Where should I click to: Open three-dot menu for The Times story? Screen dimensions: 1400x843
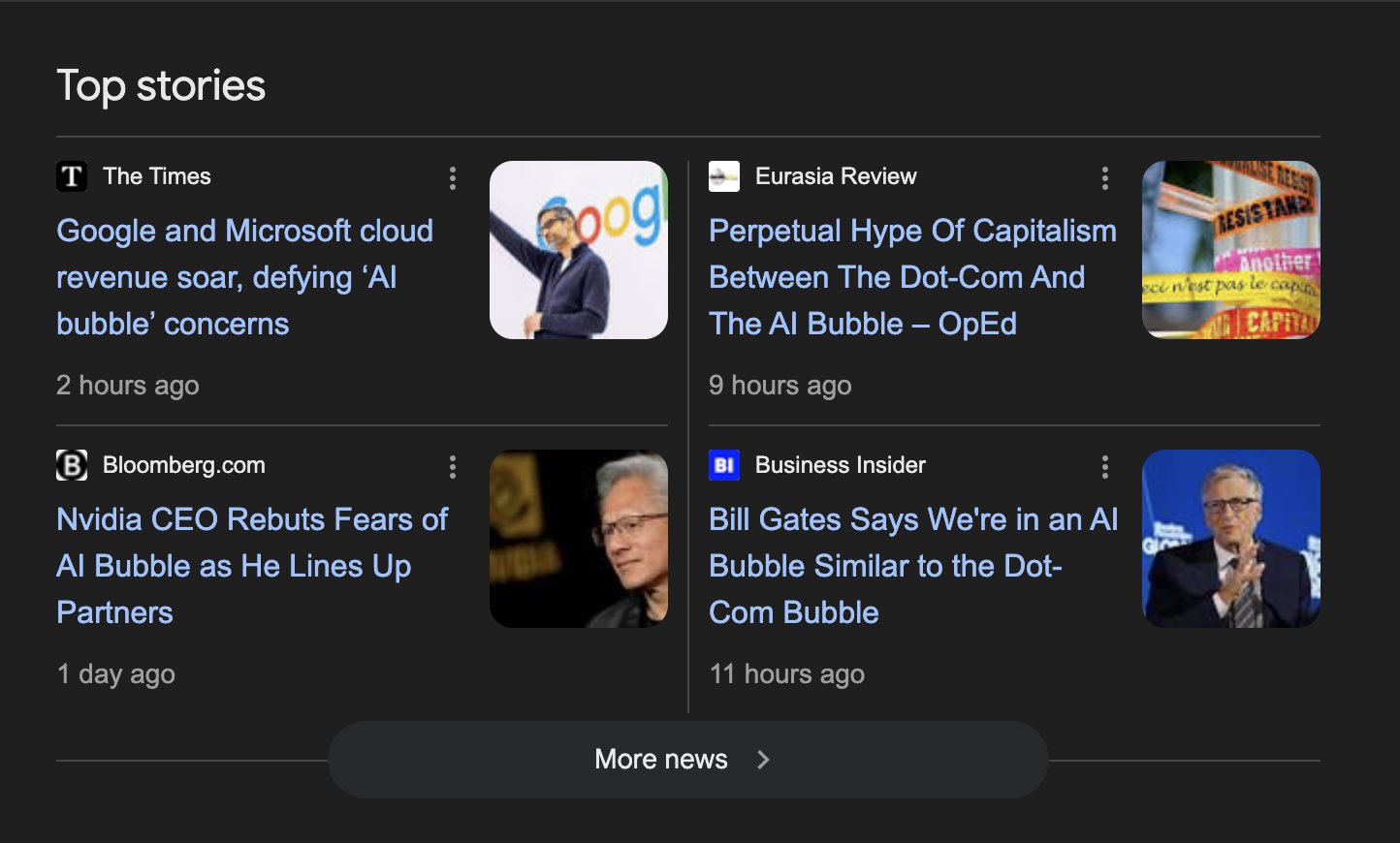(x=452, y=177)
